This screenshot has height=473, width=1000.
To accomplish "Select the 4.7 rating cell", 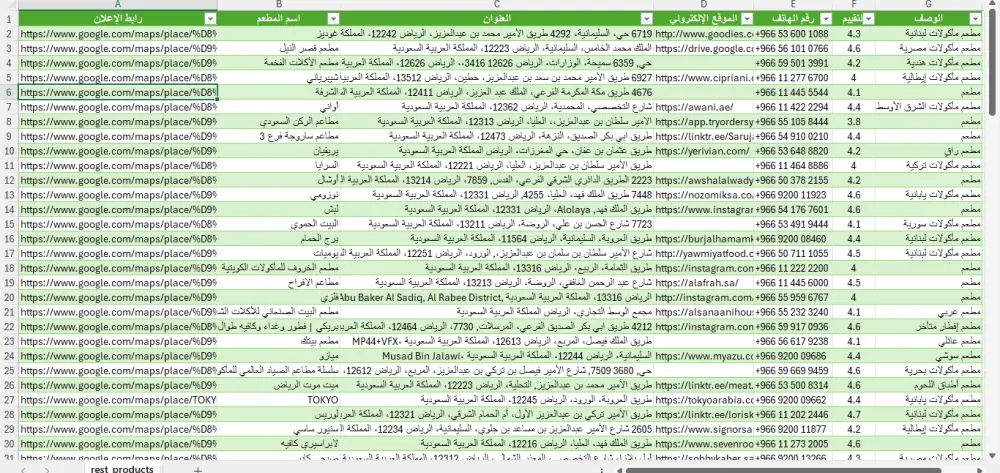I will click(x=853, y=414).
